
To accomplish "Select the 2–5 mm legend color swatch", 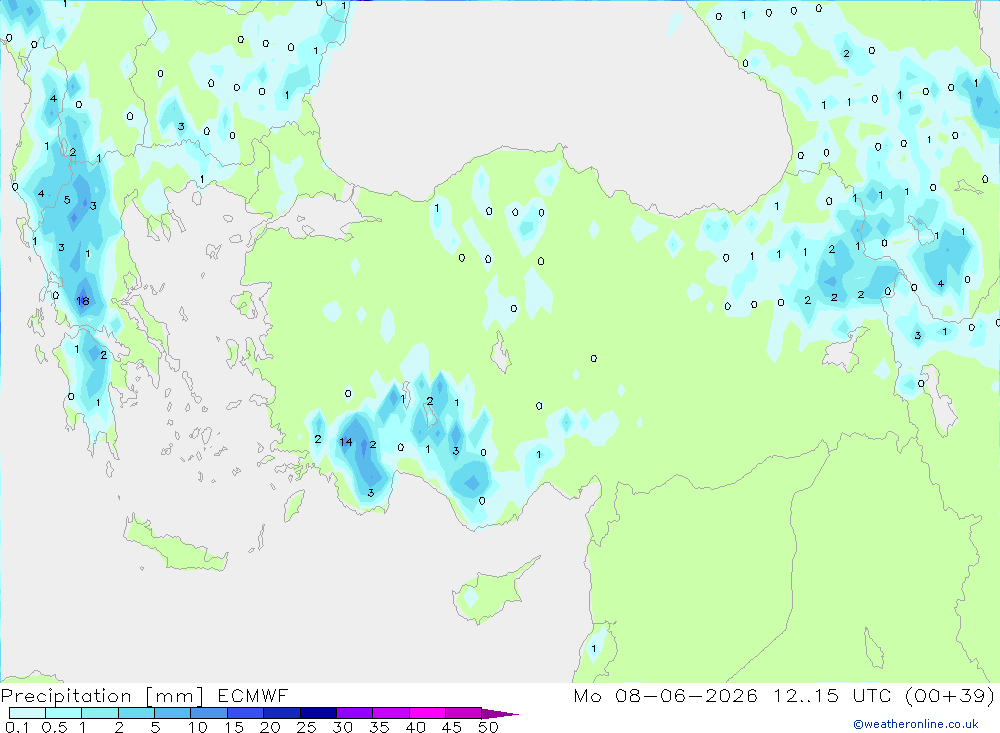I will pyautogui.click(x=136, y=713).
